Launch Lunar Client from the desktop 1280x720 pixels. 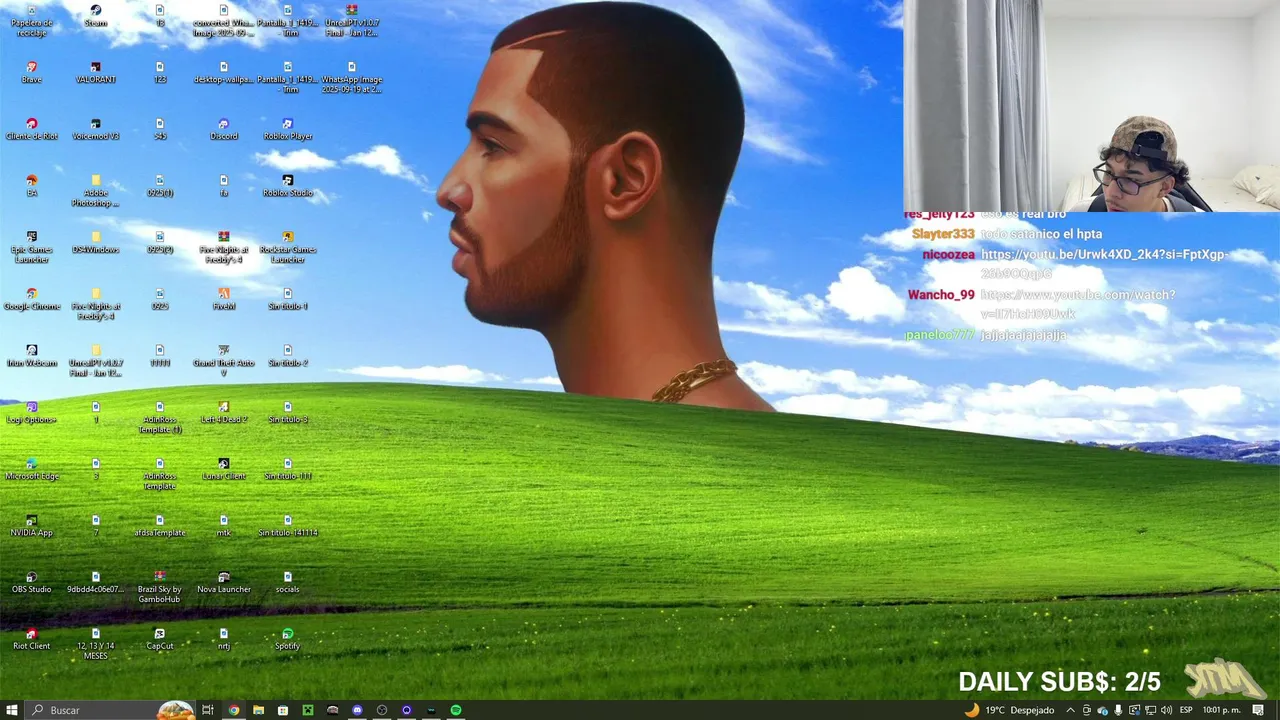pyautogui.click(x=223, y=470)
